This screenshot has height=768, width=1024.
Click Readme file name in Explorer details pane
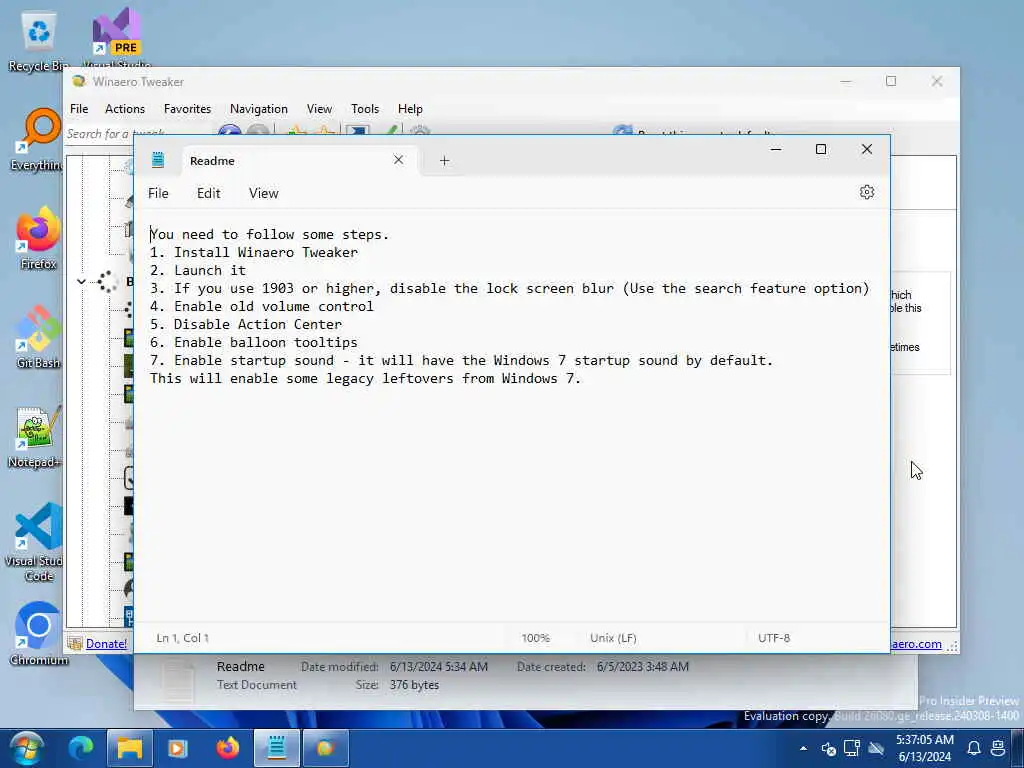240,667
